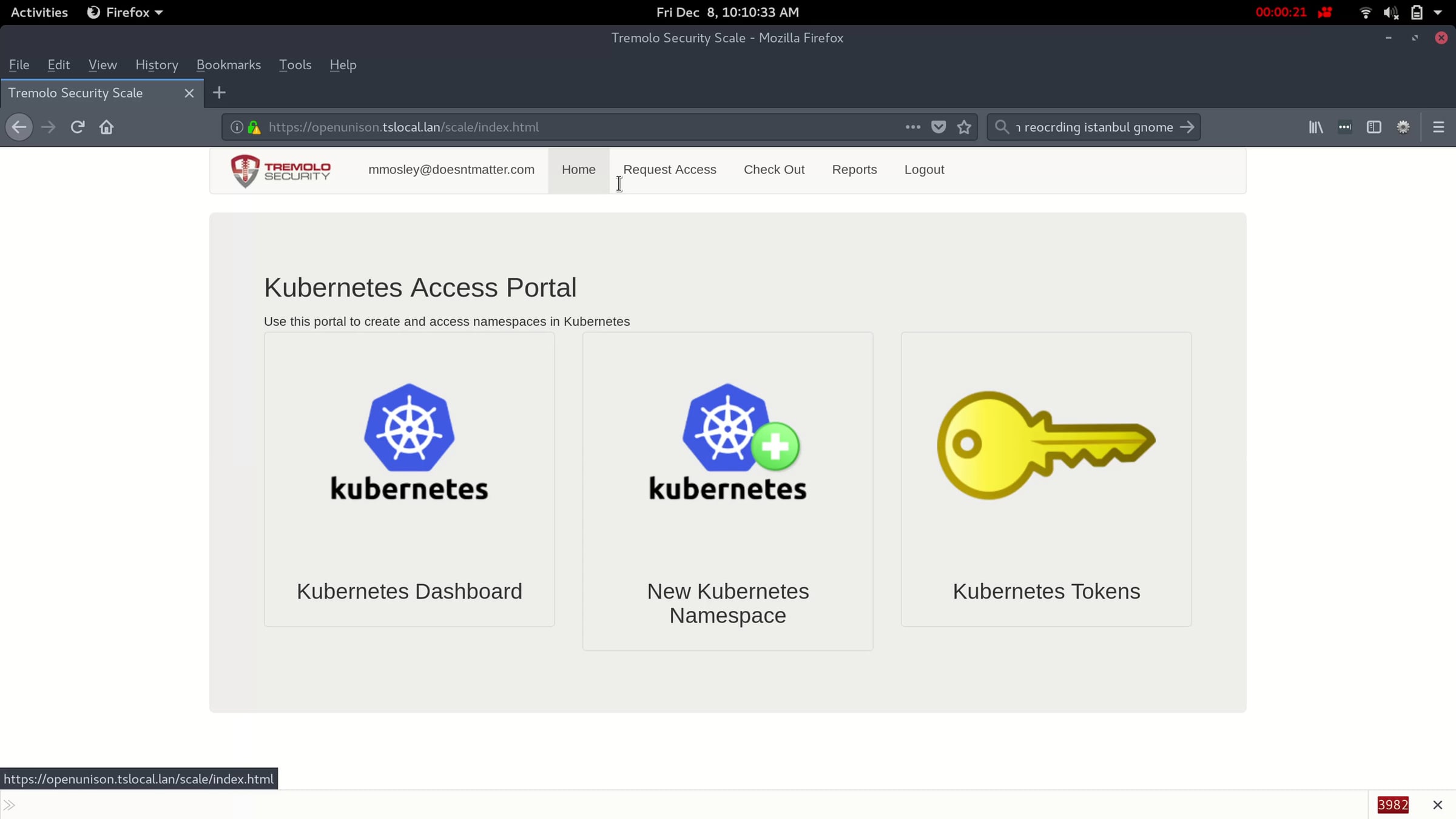Open page actions three-dot menu

point(912,127)
